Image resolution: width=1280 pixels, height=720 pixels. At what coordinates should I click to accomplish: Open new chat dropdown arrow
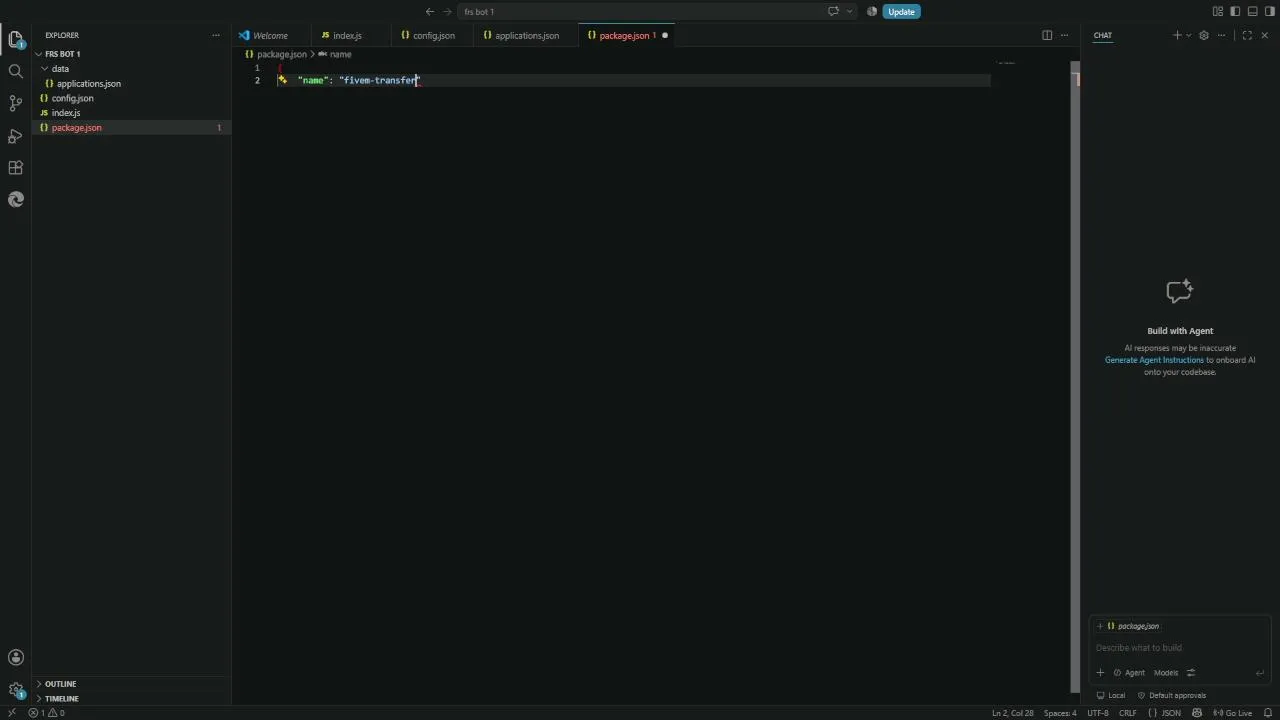tap(1188, 35)
